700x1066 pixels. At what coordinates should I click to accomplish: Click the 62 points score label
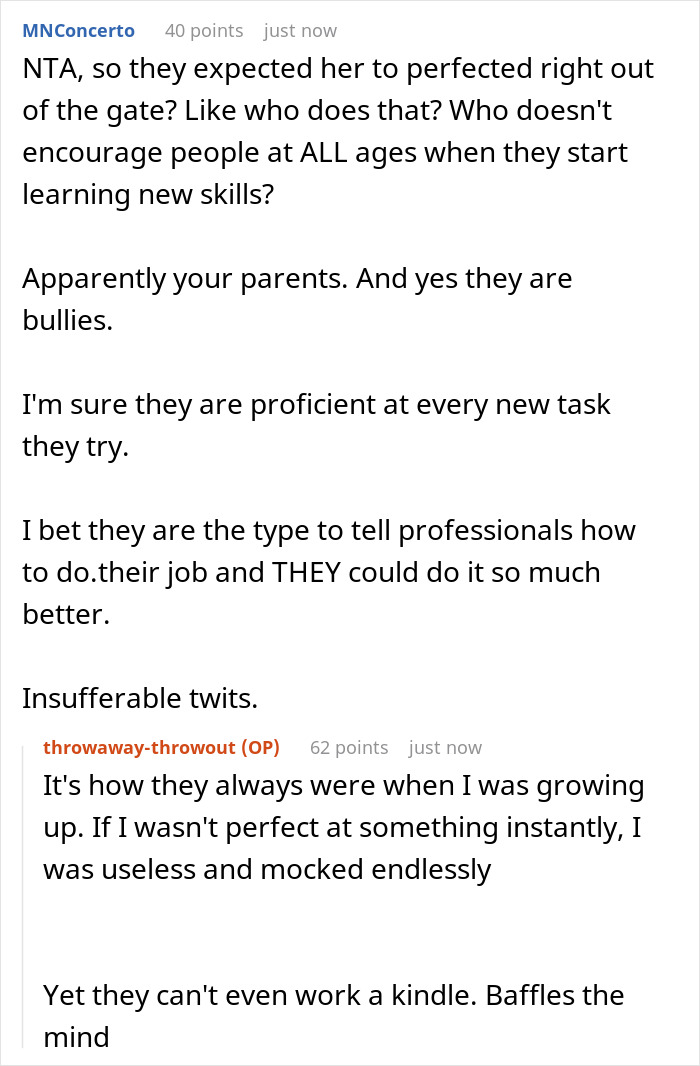[348, 747]
